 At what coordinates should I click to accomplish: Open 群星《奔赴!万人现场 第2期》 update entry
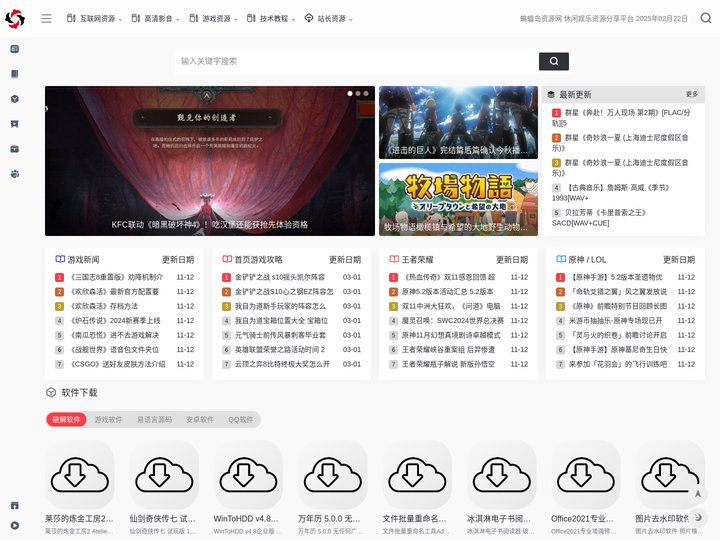pyautogui.click(x=622, y=118)
